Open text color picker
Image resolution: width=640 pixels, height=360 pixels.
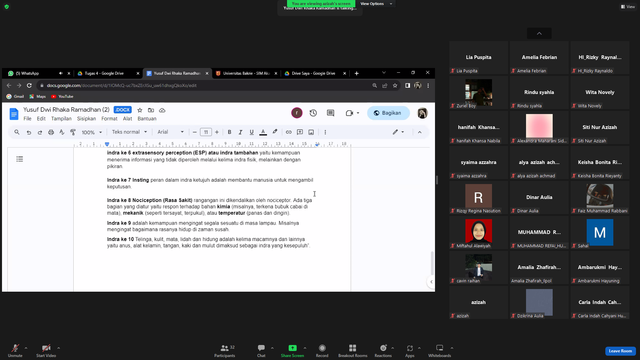263,132
